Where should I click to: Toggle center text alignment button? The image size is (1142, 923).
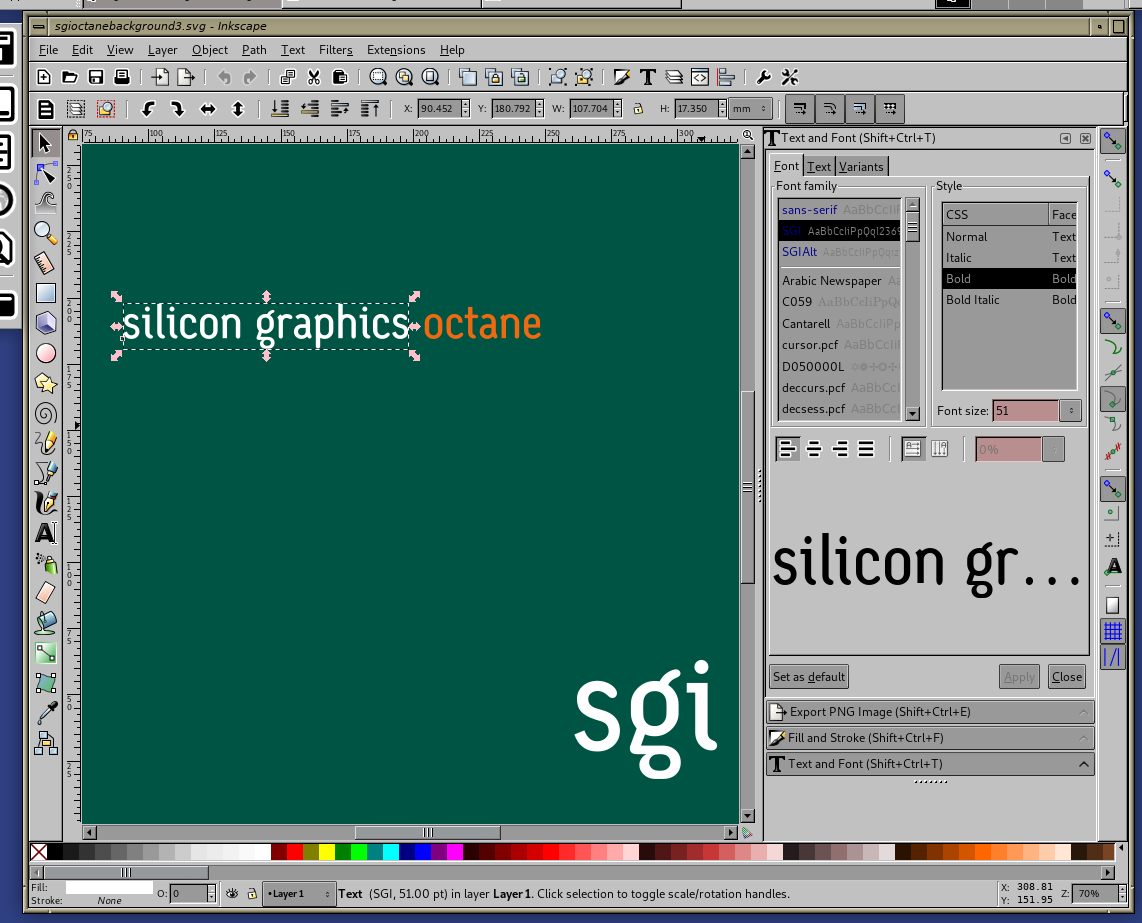[814, 449]
